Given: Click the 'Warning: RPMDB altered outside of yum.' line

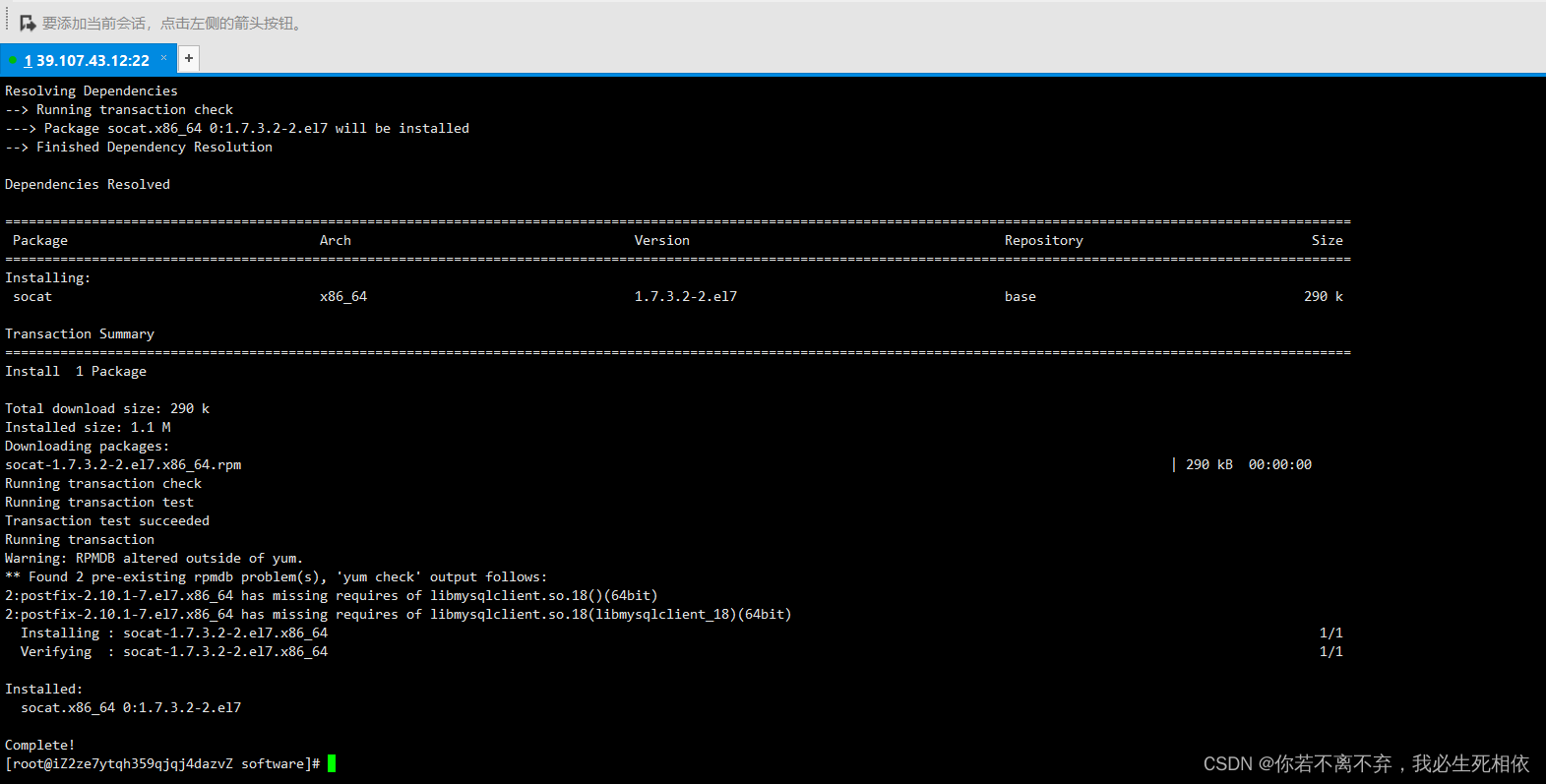Looking at the screenshot, I should click(x=155, y=558).
